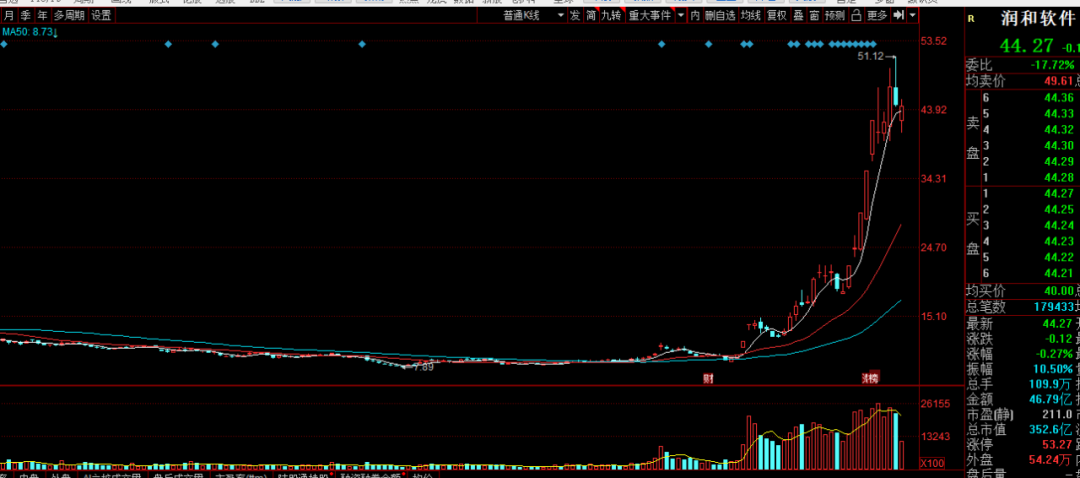Image resolution: width=1080 pixels, height=478 pixels.
Task: Click the 34.31 price axis label
Action: (935, 179)
